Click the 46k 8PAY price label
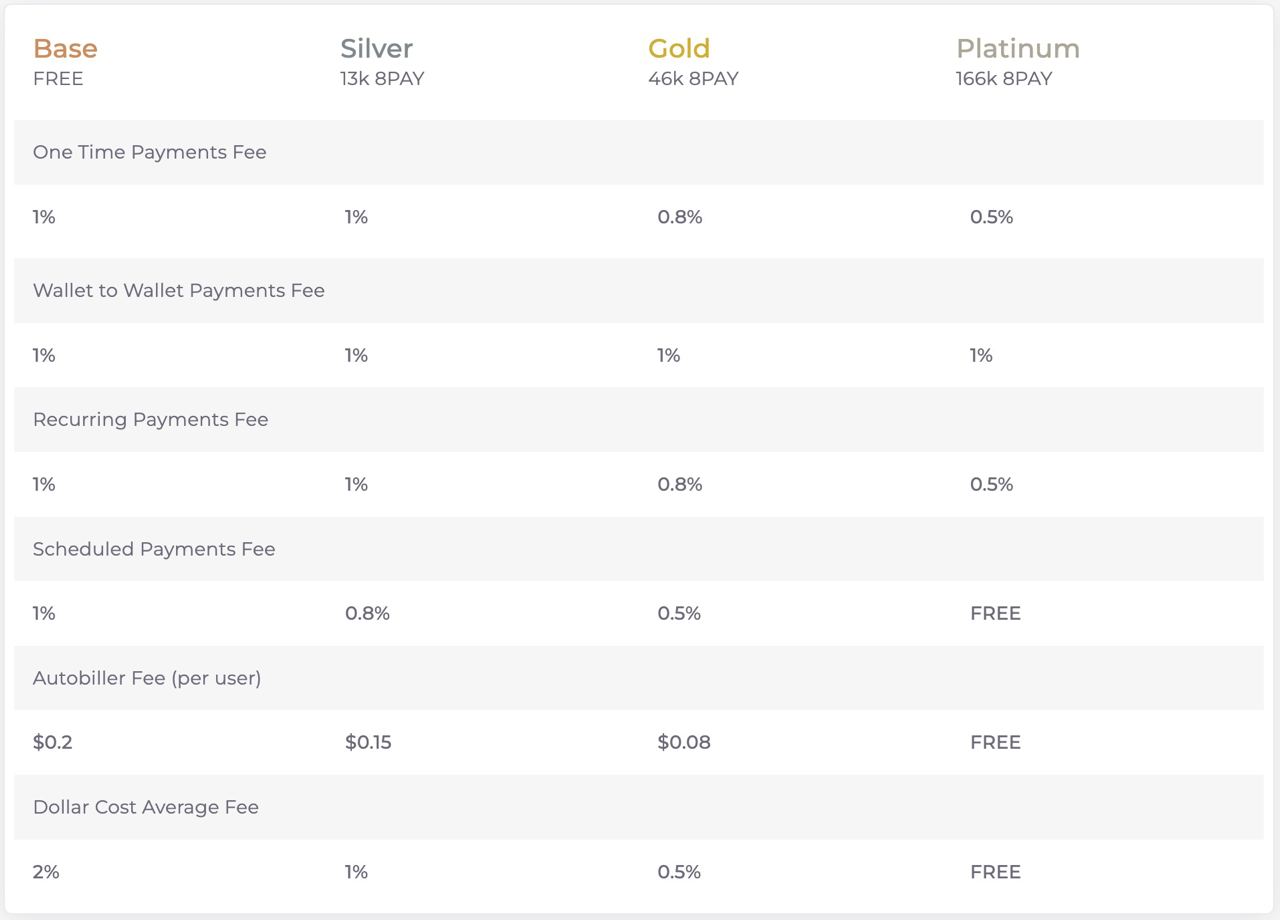 click(693, 79)
